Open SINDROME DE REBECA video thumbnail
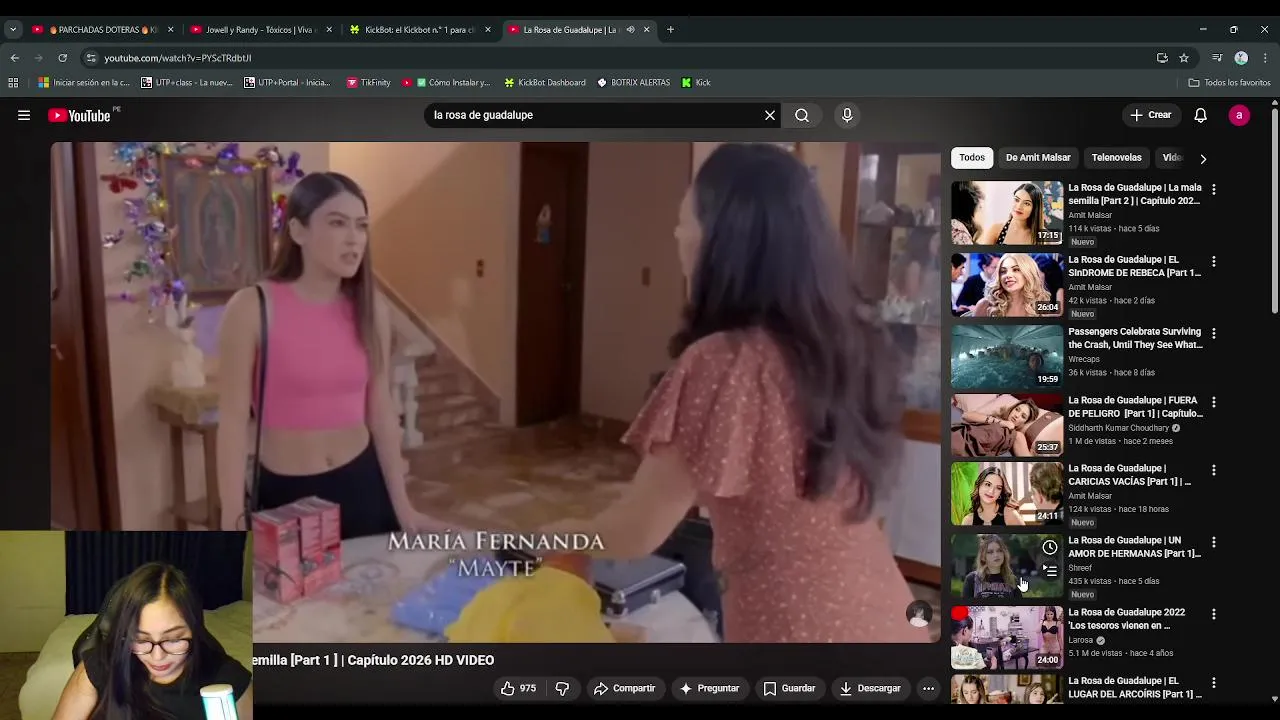1280x720 pixels. tap(1007, 285)
